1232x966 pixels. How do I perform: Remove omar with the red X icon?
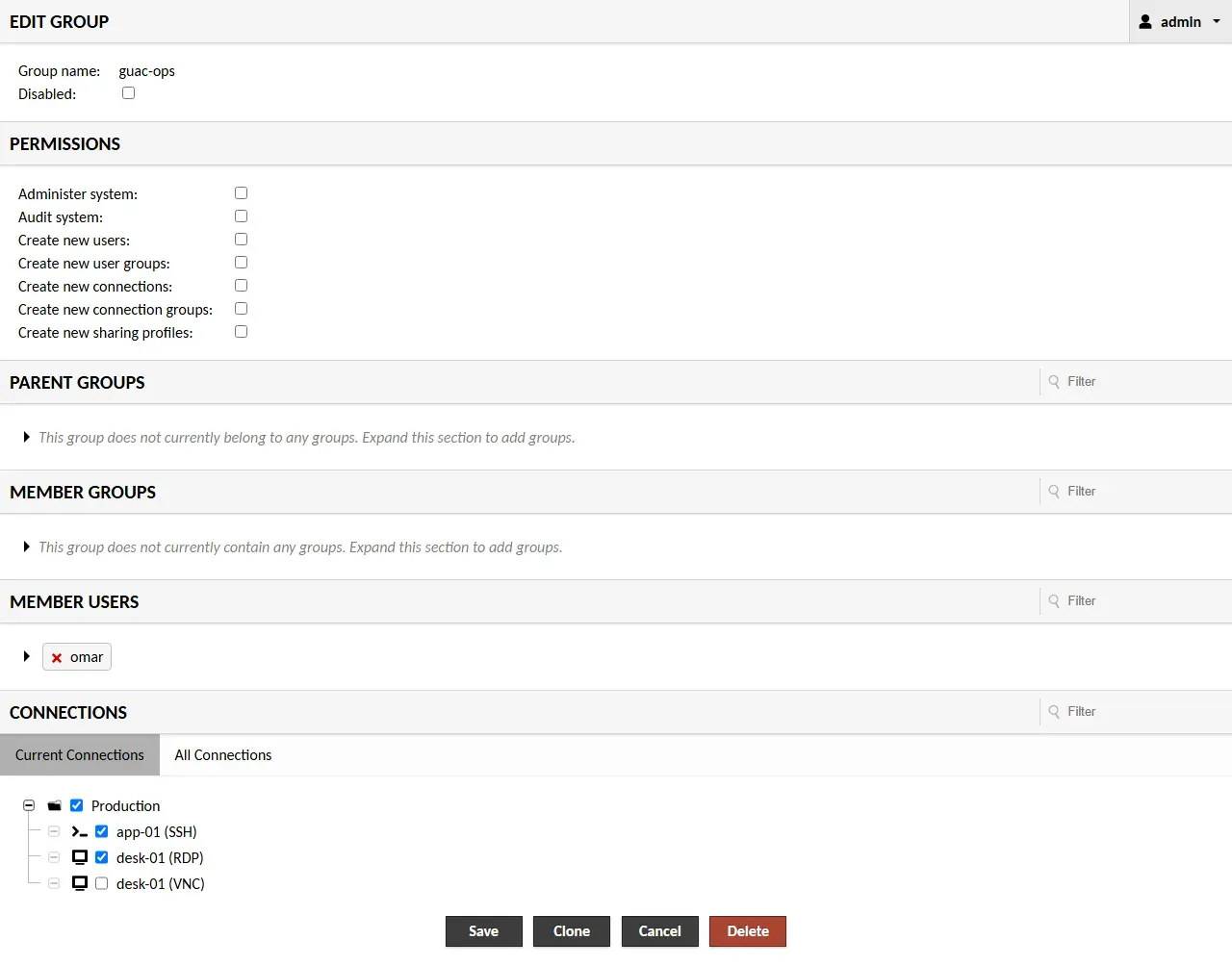[57, 657]
